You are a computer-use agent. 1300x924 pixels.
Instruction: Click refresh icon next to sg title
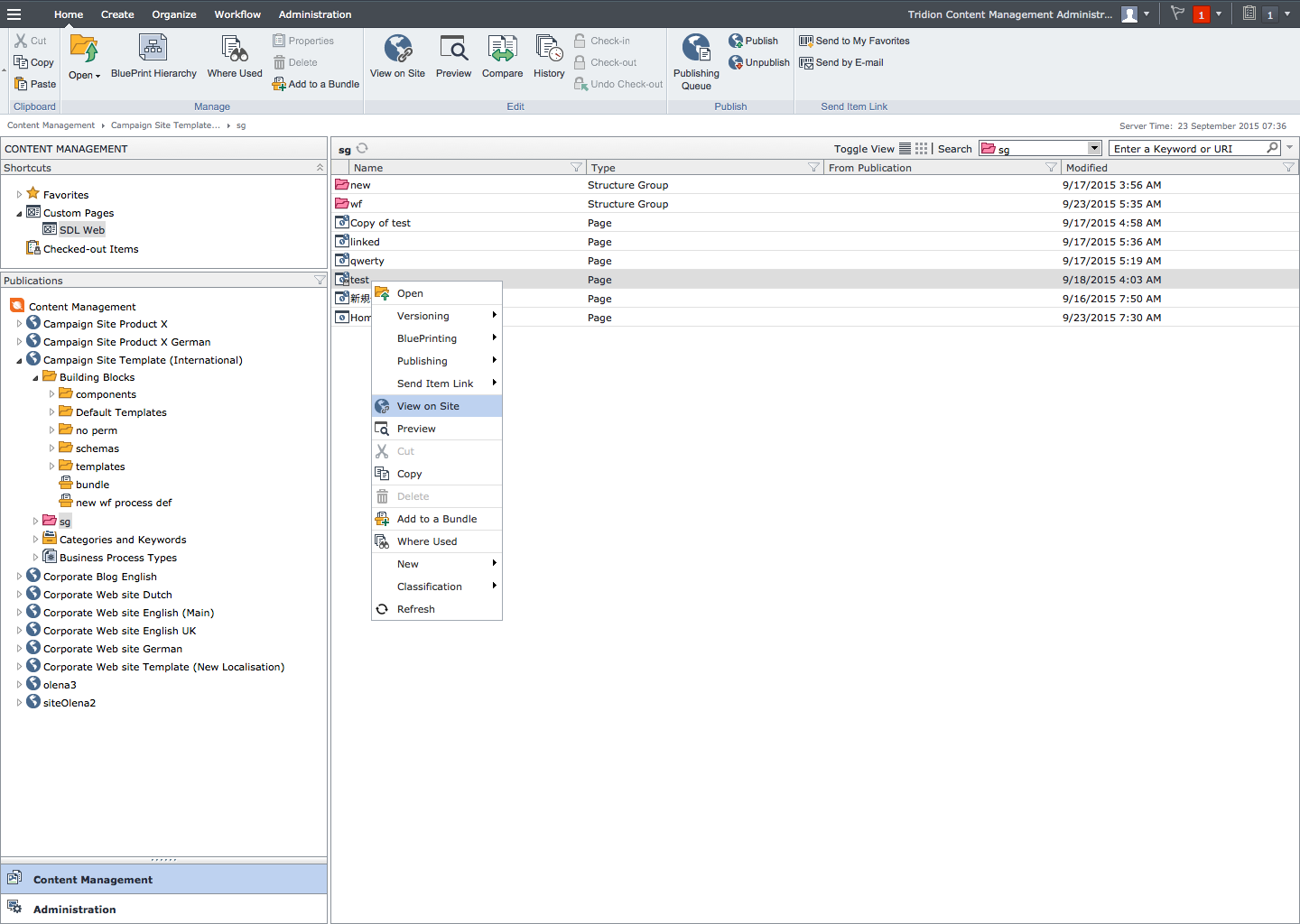pos(362,149)
